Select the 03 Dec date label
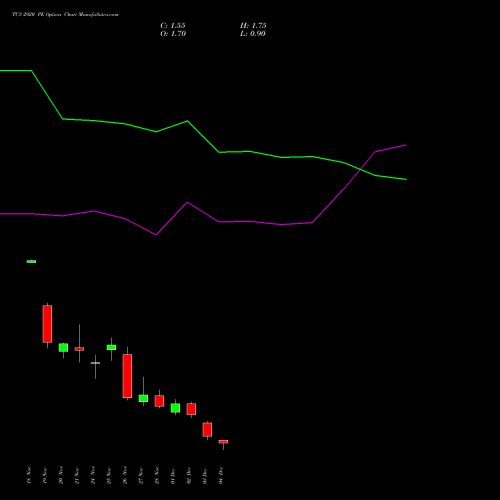Image resolution: width=500 pixels, height=500 pixels. pos(205,475)
